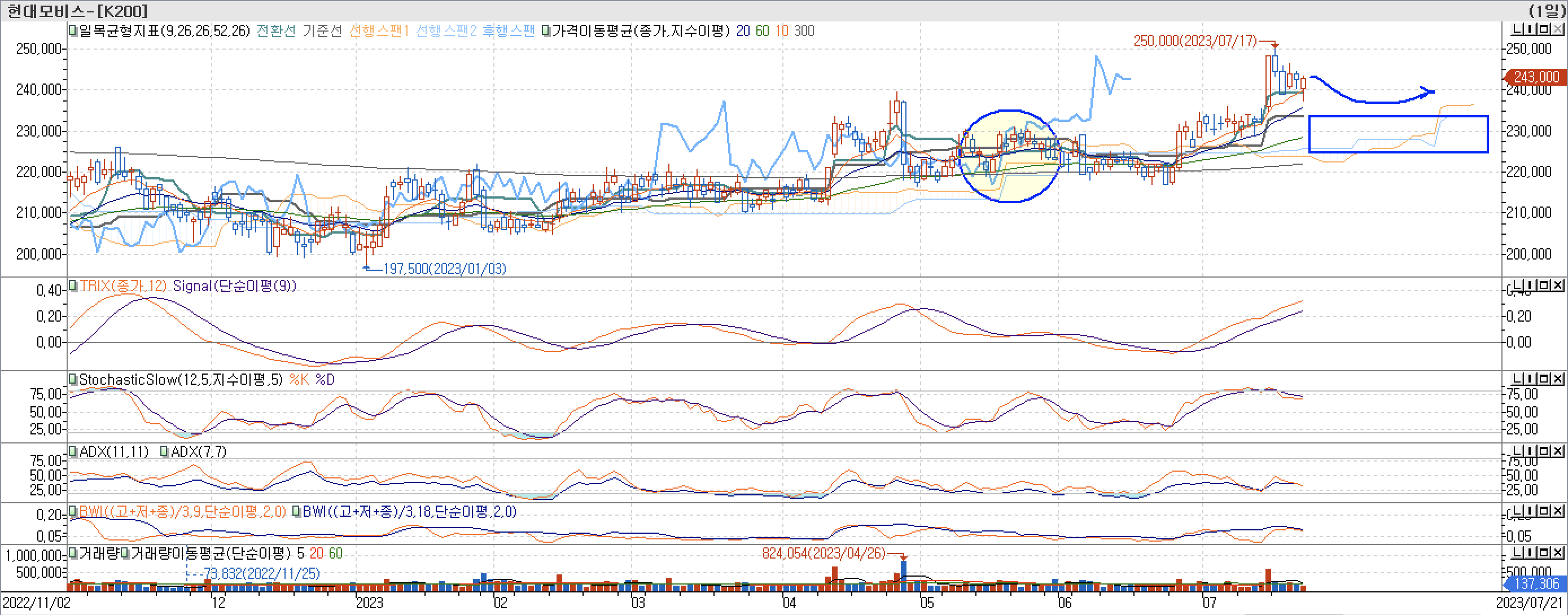Click the 선행스팬1 legend label

coord(379,31)
